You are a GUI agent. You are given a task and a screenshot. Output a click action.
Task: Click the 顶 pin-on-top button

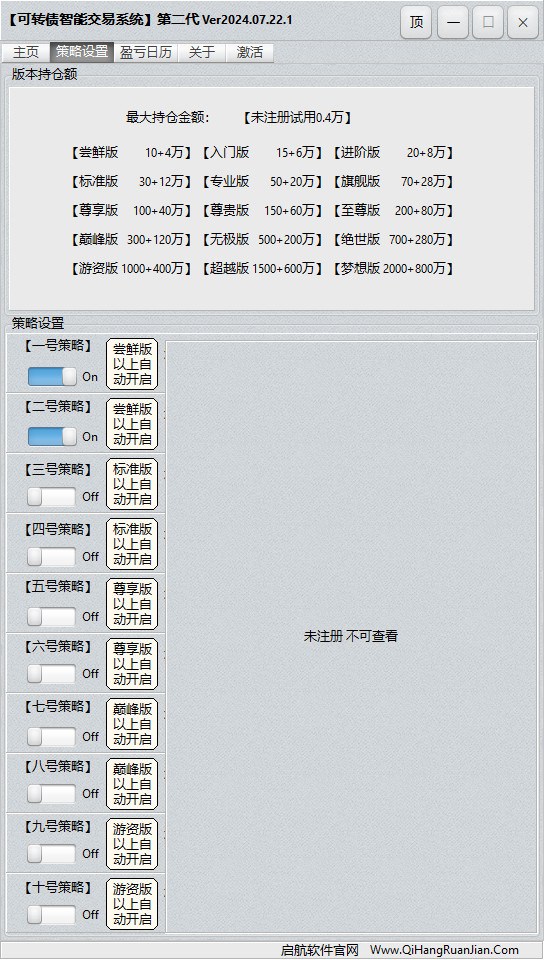[416, 23]
